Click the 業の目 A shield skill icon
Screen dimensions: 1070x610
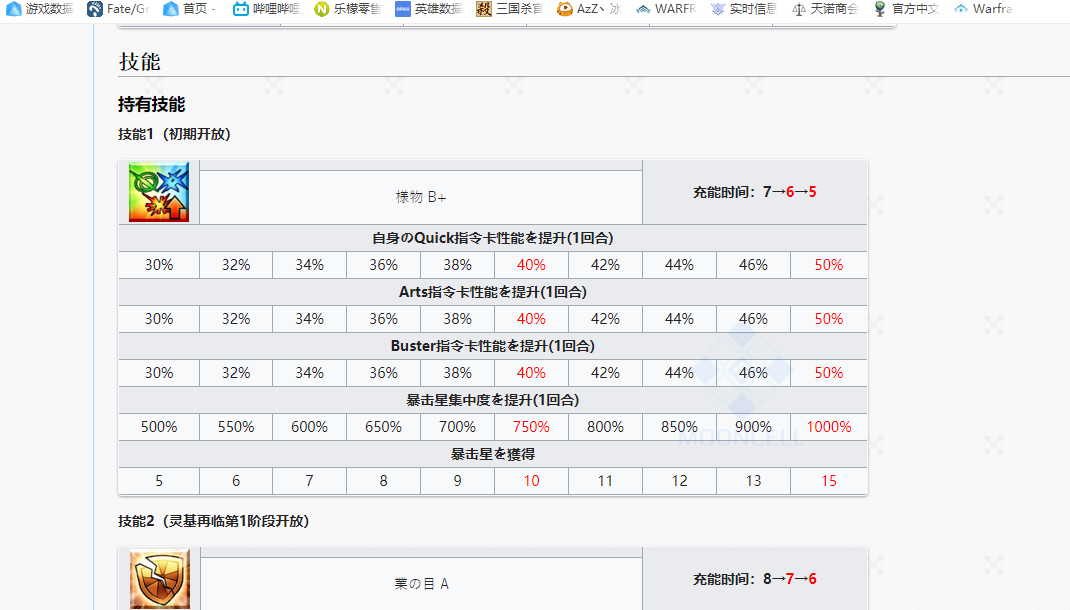tap(160, 579)
